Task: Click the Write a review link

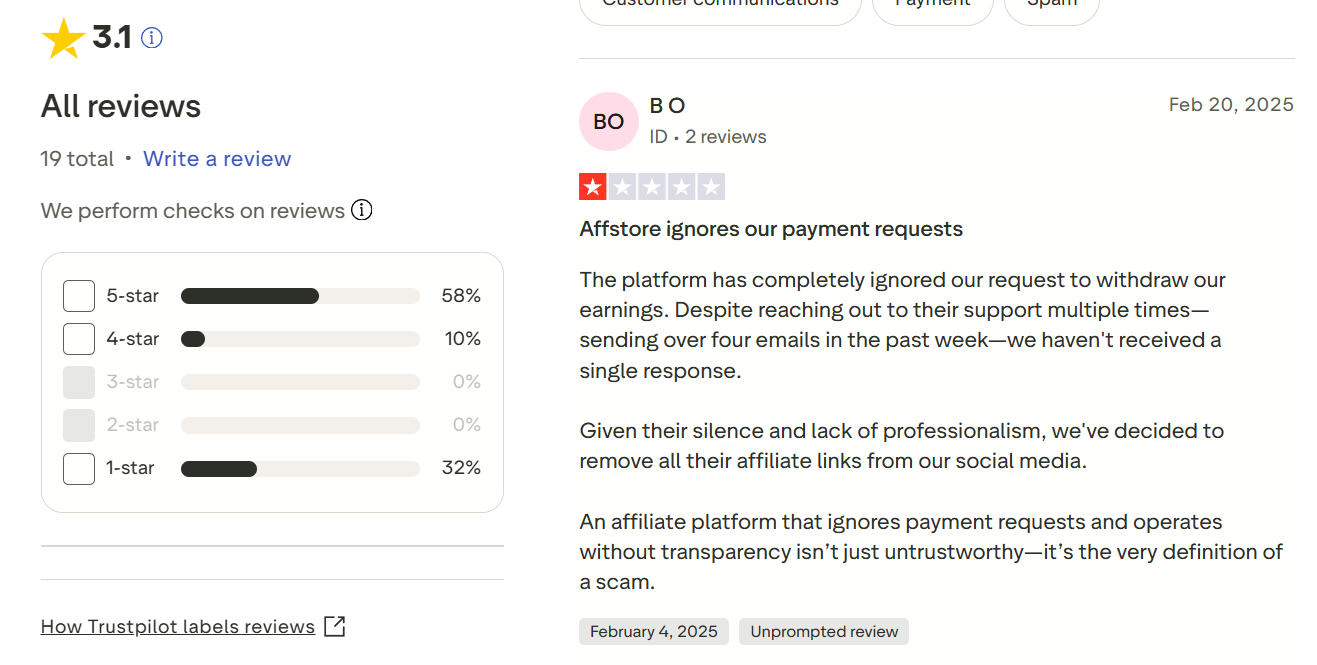Action: 217,159
